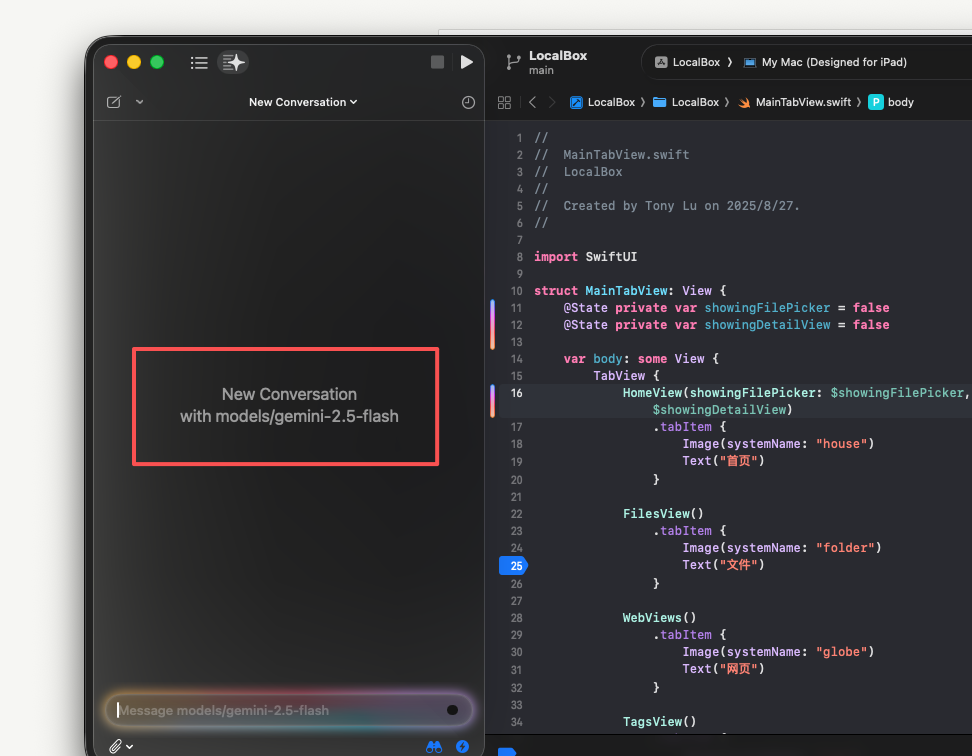Disable the breakpoint on line 25
The image size is (972, 756).
tap(513, 566)
